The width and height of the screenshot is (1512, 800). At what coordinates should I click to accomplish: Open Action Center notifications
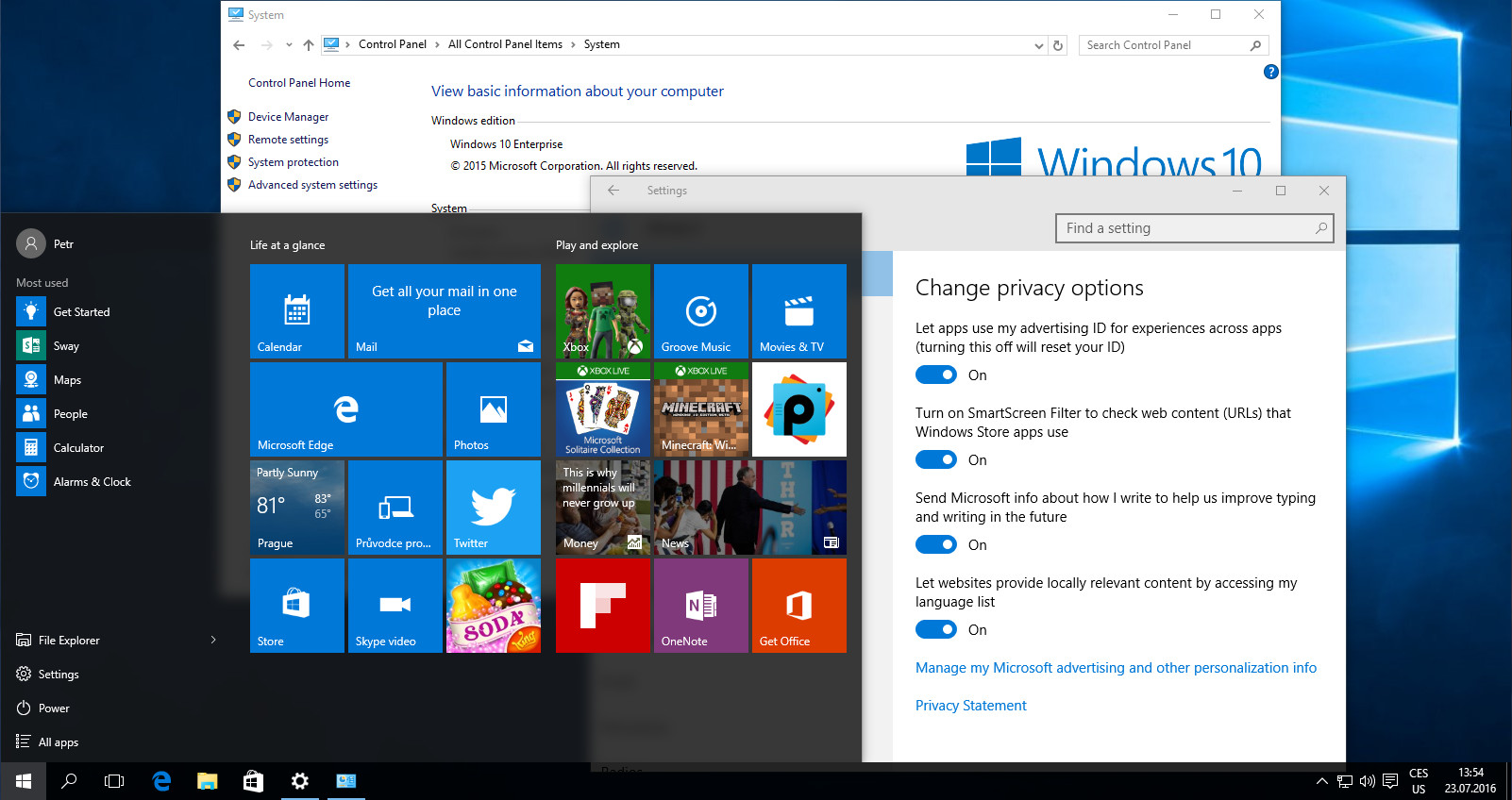[1390, 781]
